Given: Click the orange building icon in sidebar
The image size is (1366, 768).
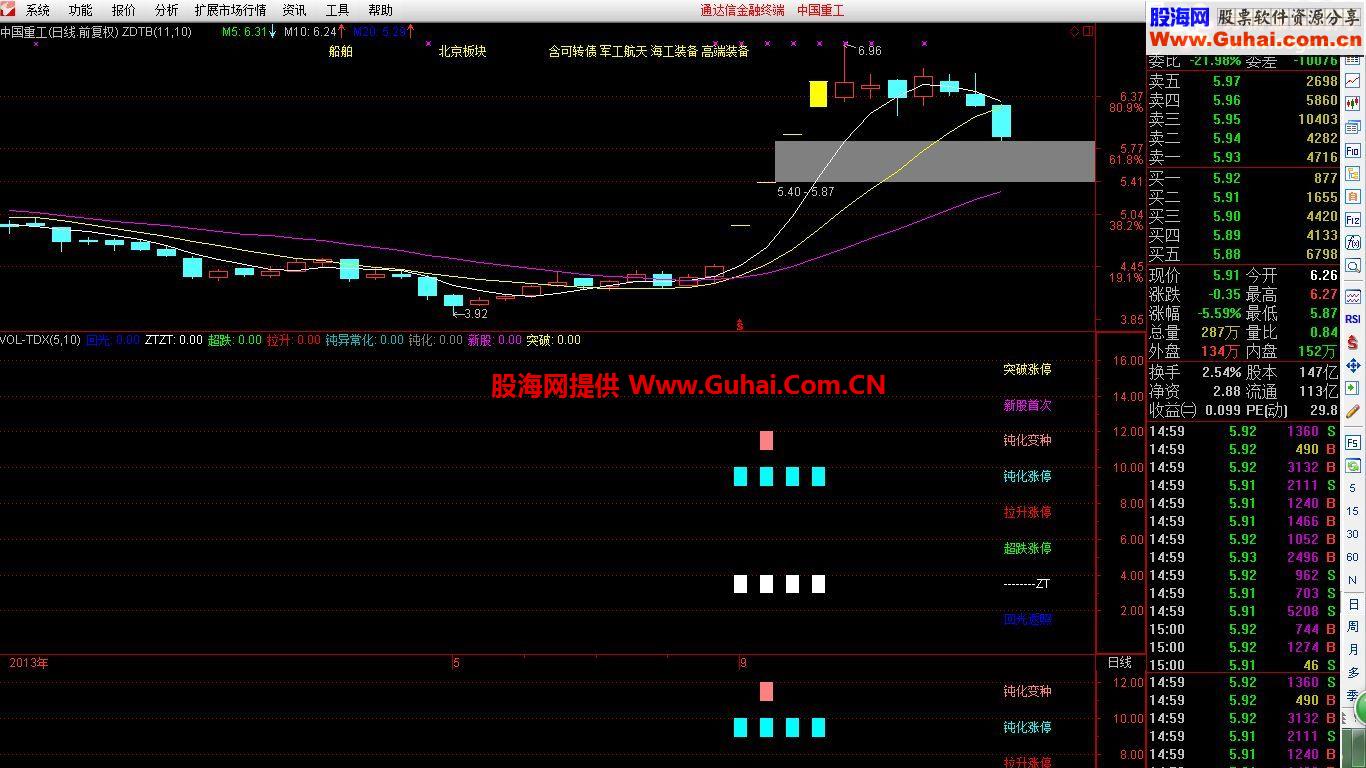Looking at the screenshot, I should coord(1353,197).
